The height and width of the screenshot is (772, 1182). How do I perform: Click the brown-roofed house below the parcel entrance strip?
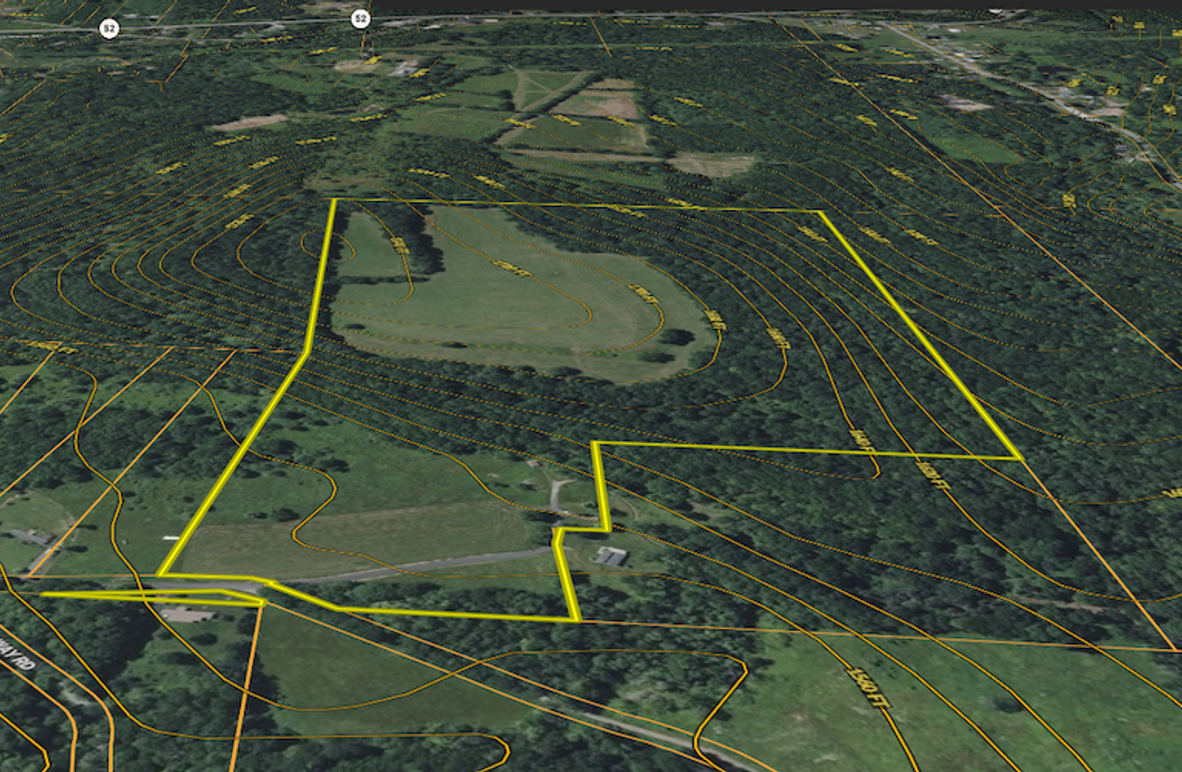coord(186,614)
